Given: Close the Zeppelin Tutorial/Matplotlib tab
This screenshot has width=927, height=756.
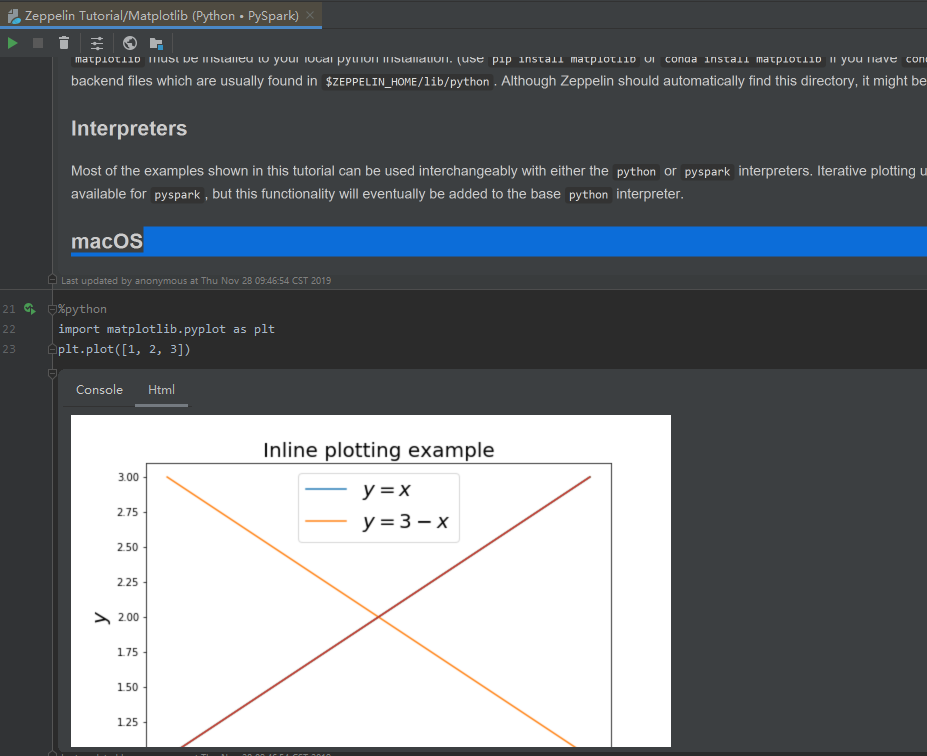Looking at the screenshot, I should [x=309, y=15].
